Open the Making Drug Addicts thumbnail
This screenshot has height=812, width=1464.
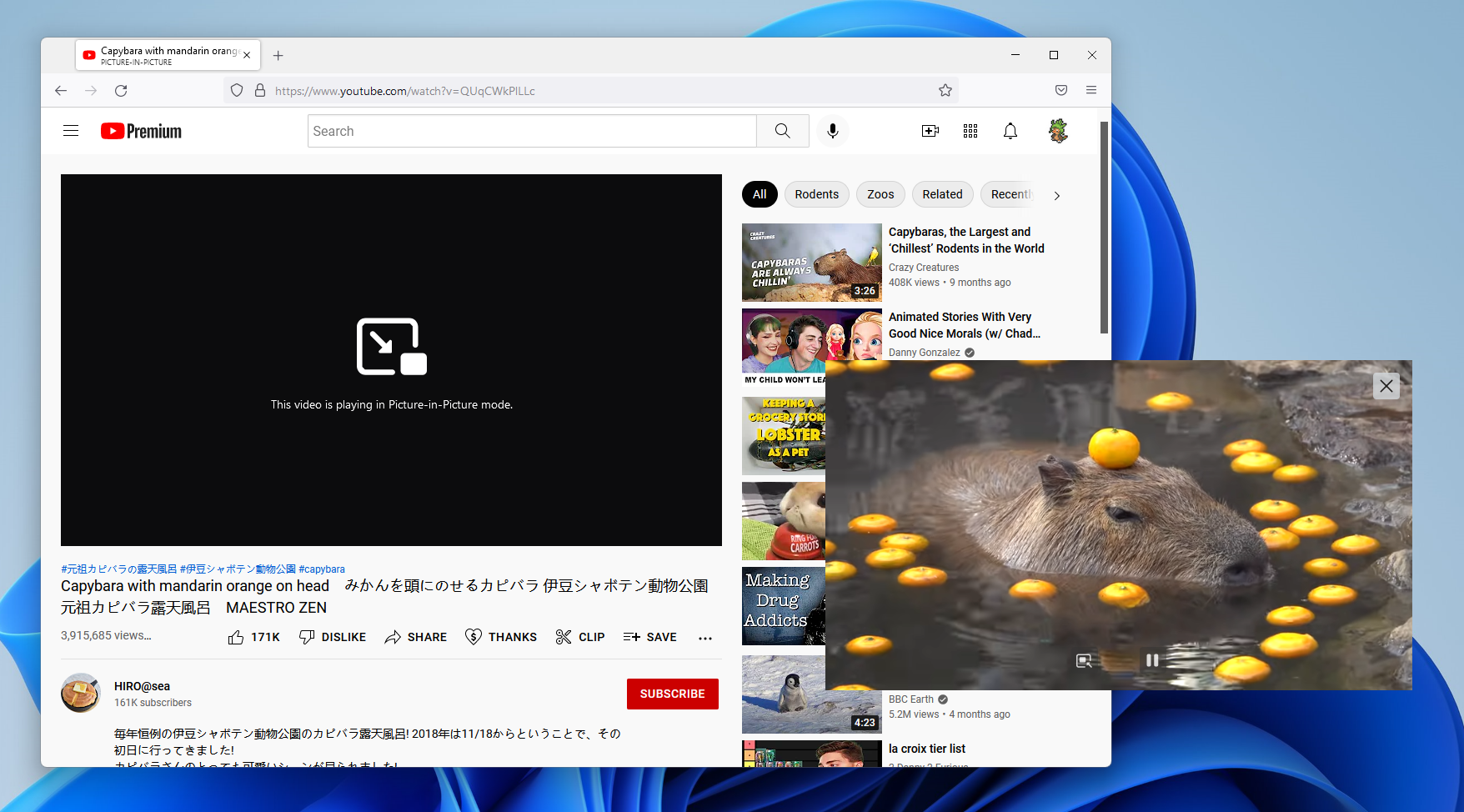click(x=784, y=606)
